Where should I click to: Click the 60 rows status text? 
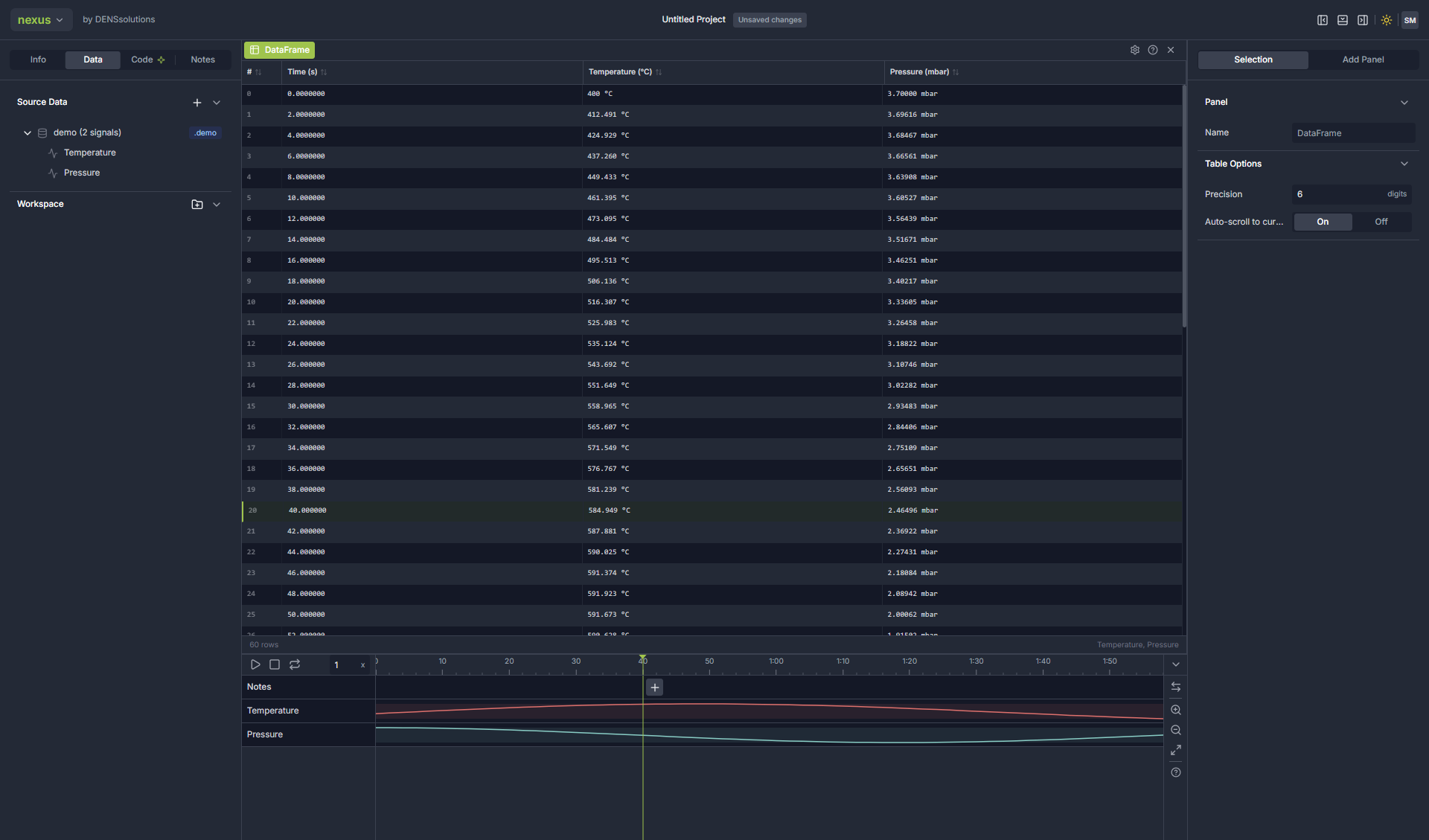coord(263,645)
